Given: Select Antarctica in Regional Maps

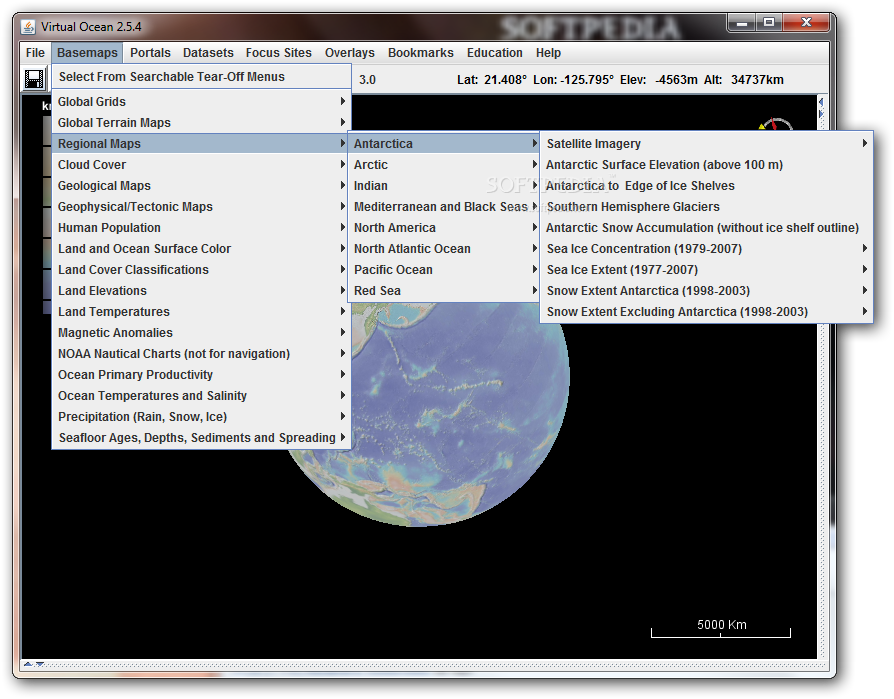Looking at the screenshot, I should click(x=444, y=144).
